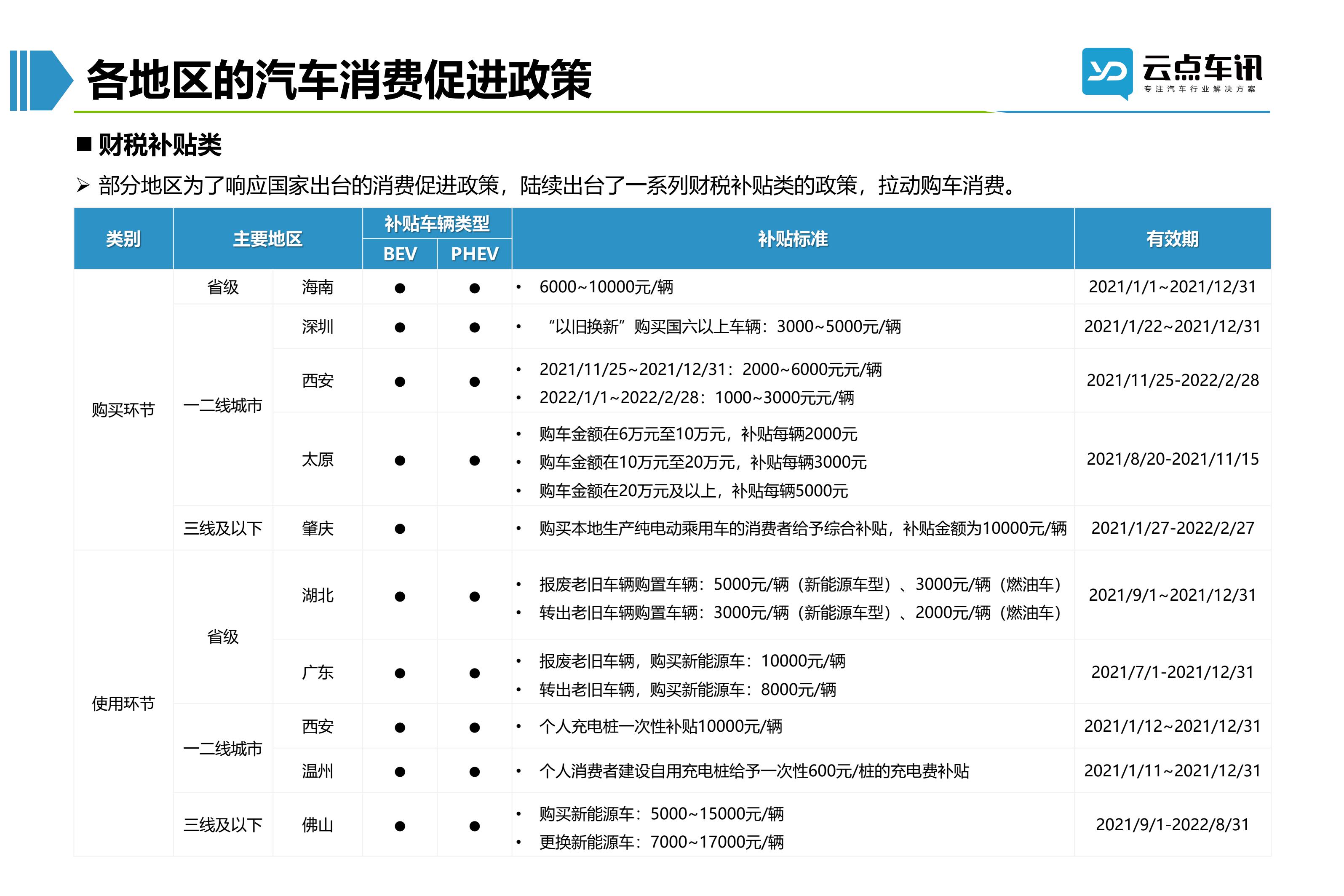Click the 购买环节 category cell
1344x896 pixels.
[123, 410]
